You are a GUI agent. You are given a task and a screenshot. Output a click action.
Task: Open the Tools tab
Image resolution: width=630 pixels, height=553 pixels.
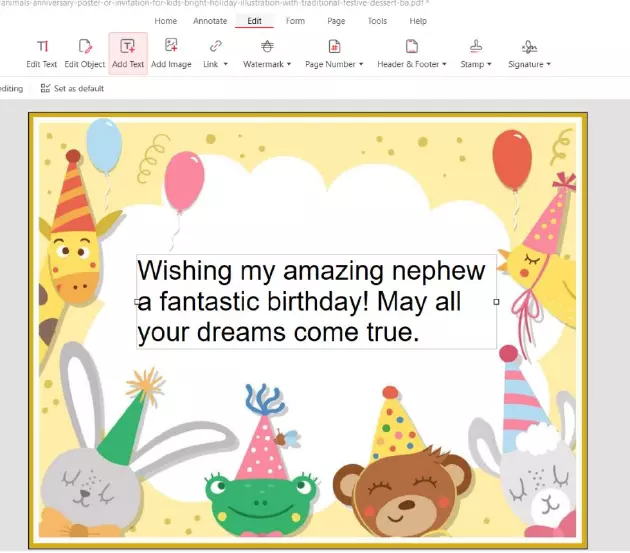(x=377, y=21)
